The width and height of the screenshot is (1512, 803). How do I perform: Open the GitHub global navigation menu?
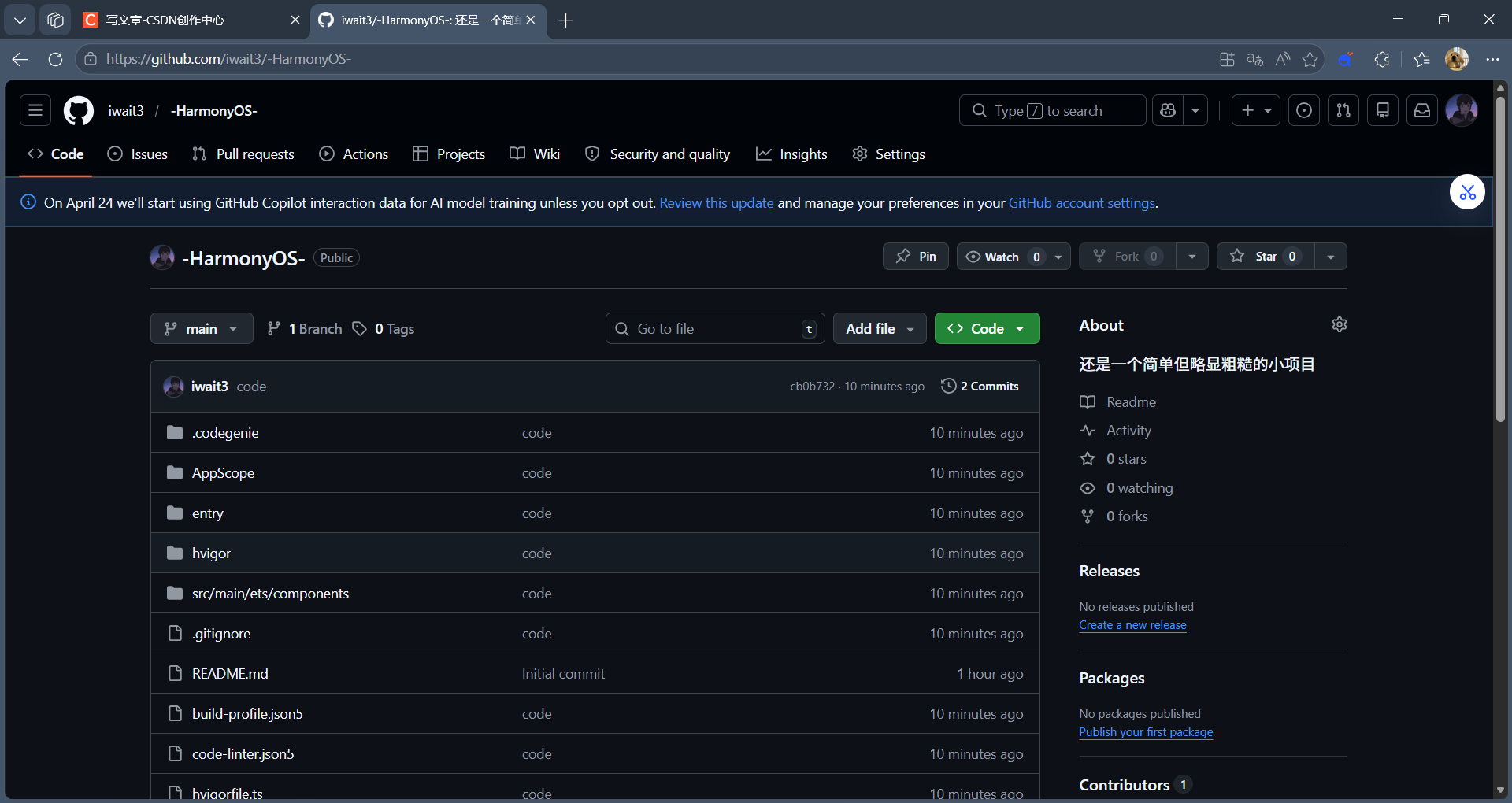[x=35, y=110]
